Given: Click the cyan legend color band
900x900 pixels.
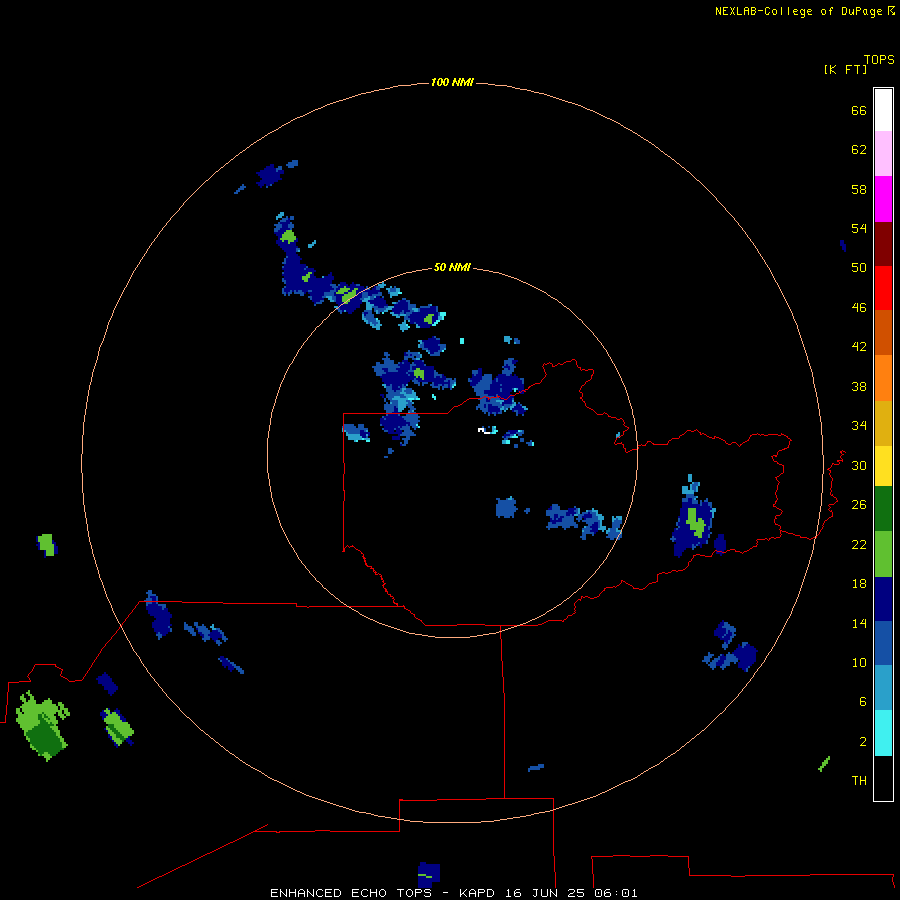Looking at the screenshot, I should 883,734.
